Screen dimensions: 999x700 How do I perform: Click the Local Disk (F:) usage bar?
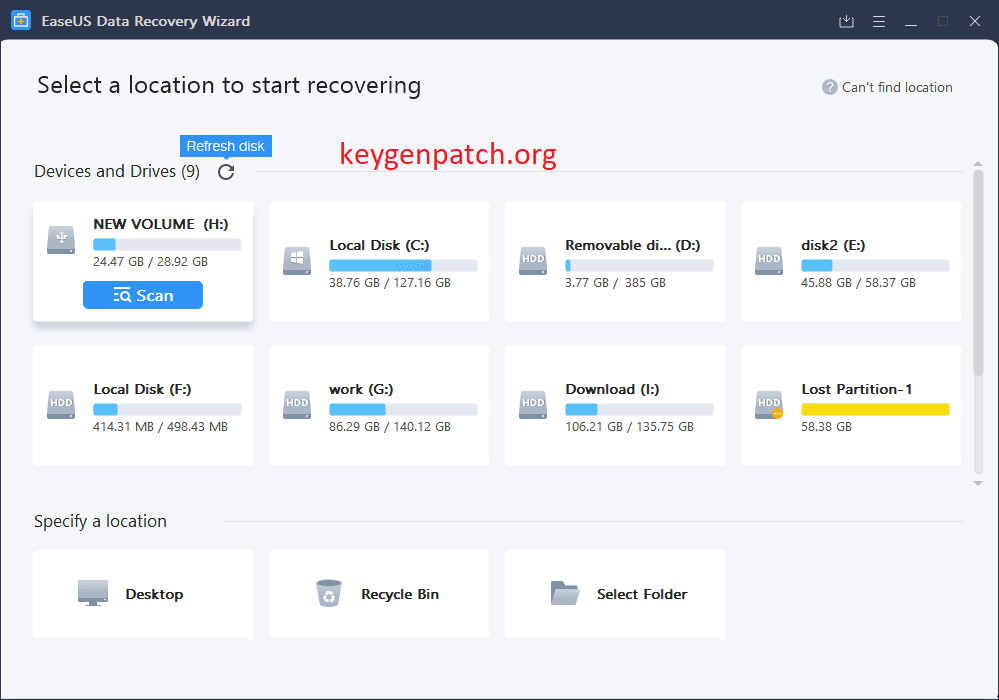coord(167,410)
